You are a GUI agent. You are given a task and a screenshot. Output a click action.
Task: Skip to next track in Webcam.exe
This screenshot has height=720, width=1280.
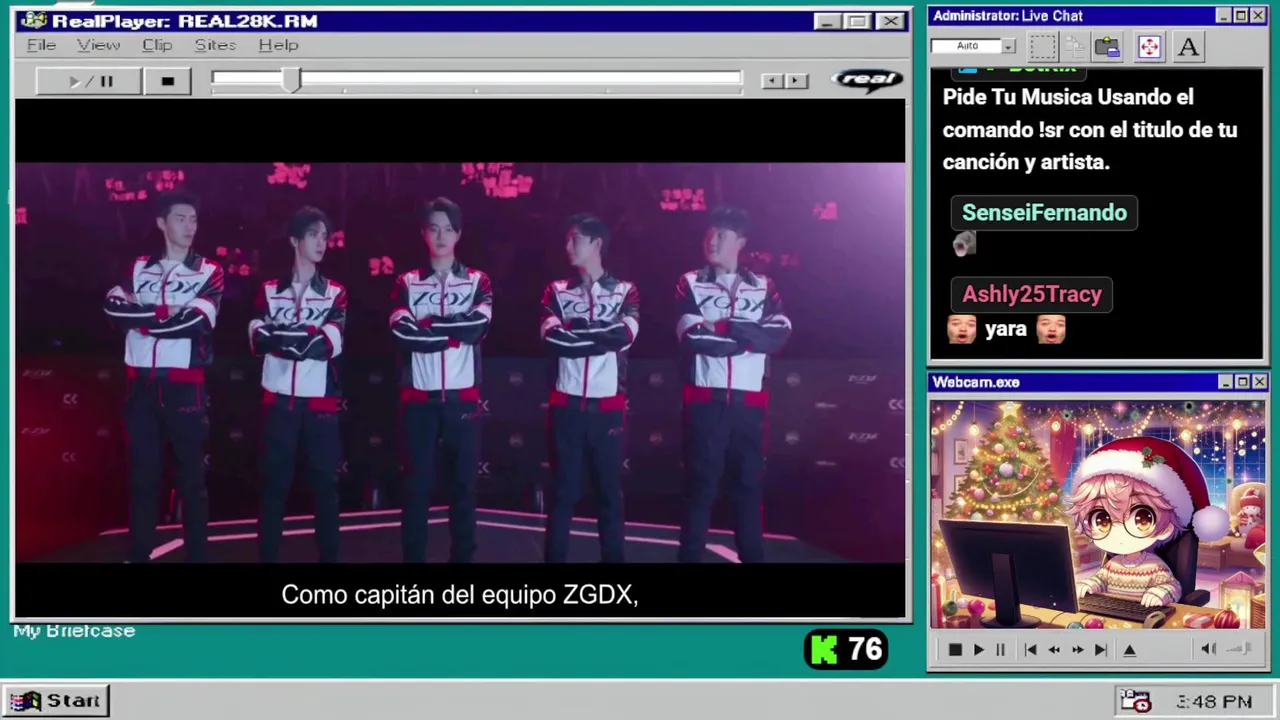[x=1100, y=650]
